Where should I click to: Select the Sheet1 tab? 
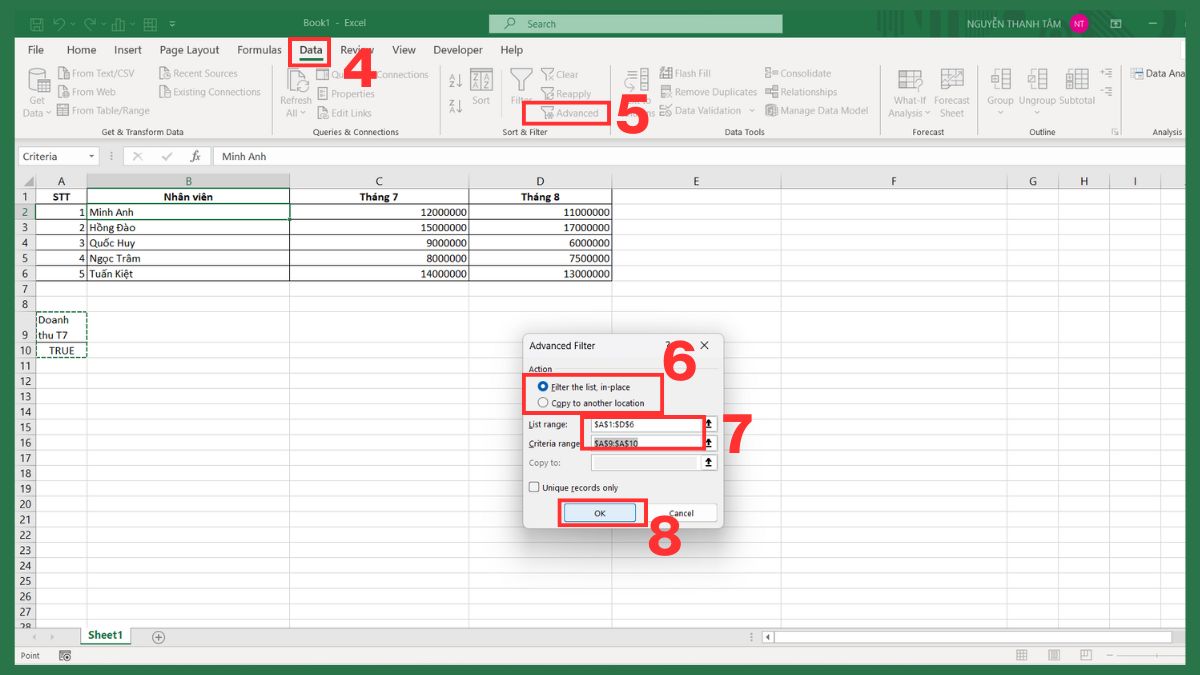tap(105, 635)
